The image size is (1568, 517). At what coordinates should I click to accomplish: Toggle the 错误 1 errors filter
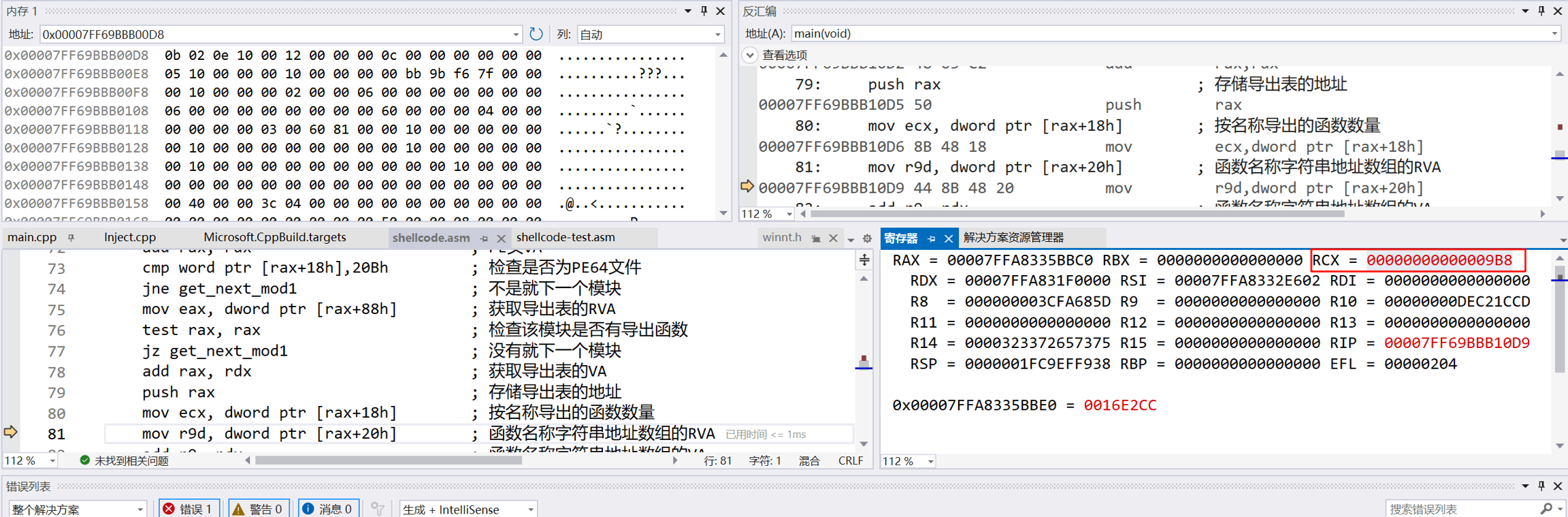pyautogui.click(x=189, y=509)
